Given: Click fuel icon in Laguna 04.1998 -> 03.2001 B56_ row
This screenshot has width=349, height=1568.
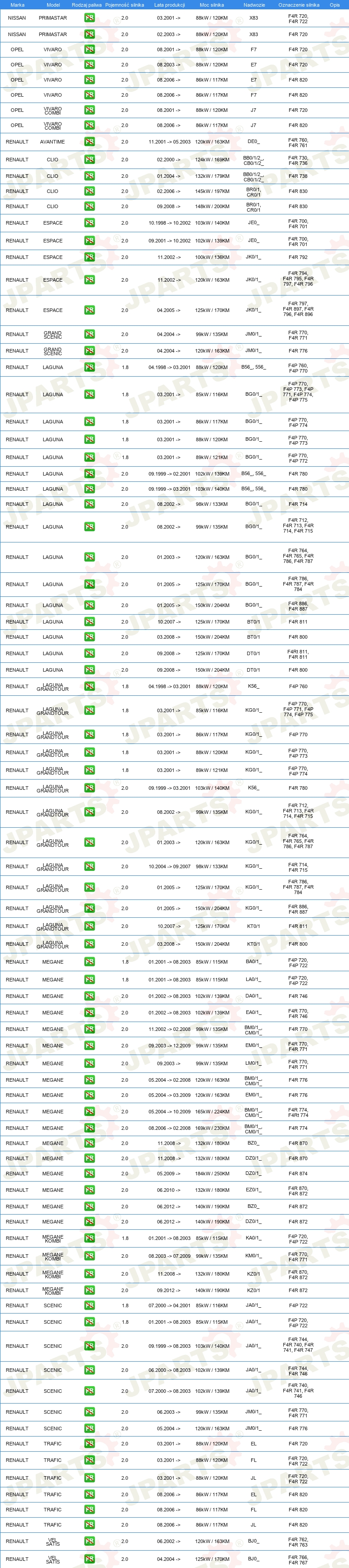Looking at the screenshot, I should click(x=90, y=367).
